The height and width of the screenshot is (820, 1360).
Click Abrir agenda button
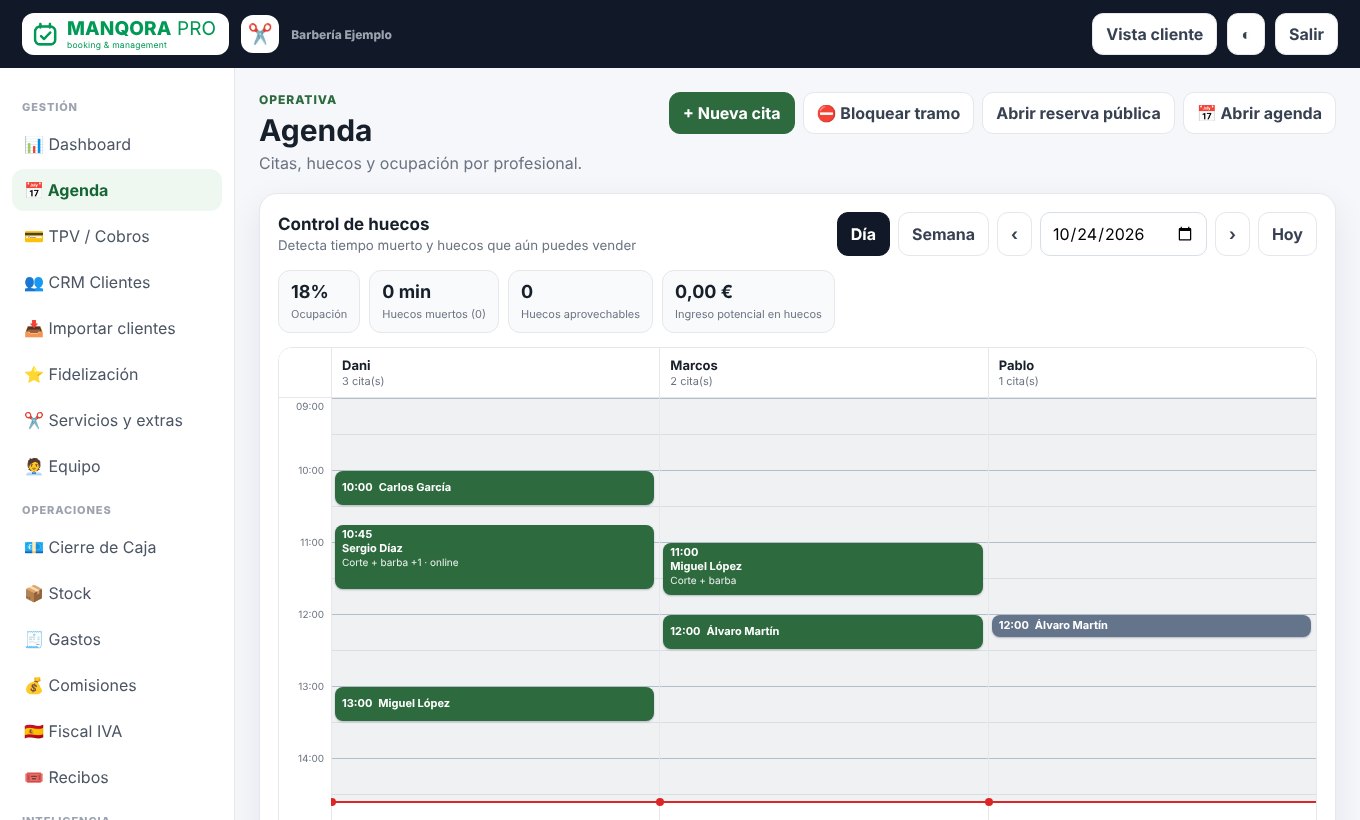pyautogui.click(x=1259, y=113)
